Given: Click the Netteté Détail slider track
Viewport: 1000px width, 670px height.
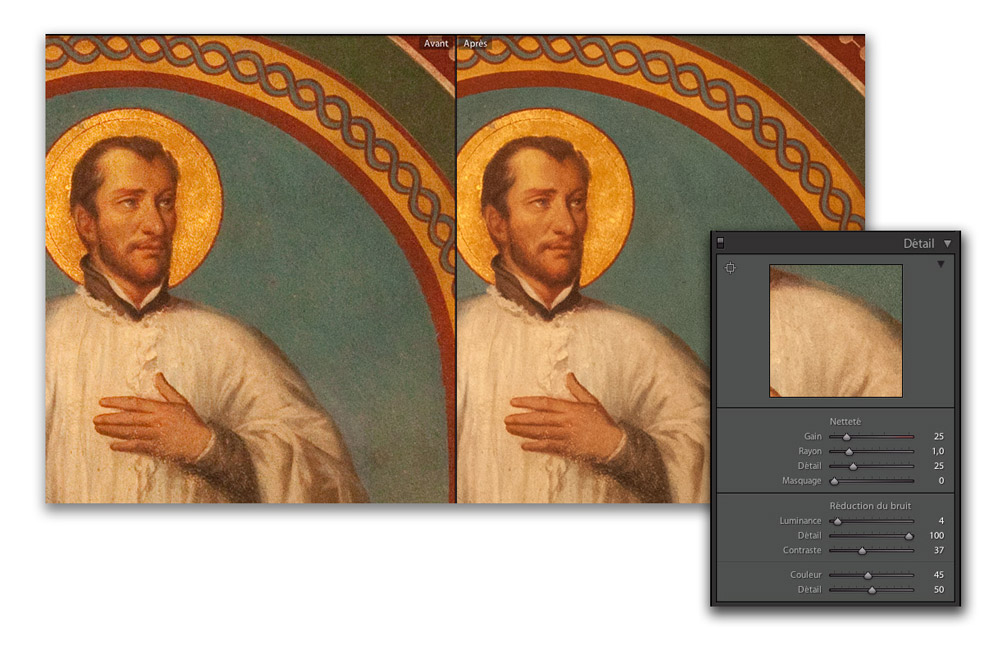Looking at the screenshot, I should point(871,466).
